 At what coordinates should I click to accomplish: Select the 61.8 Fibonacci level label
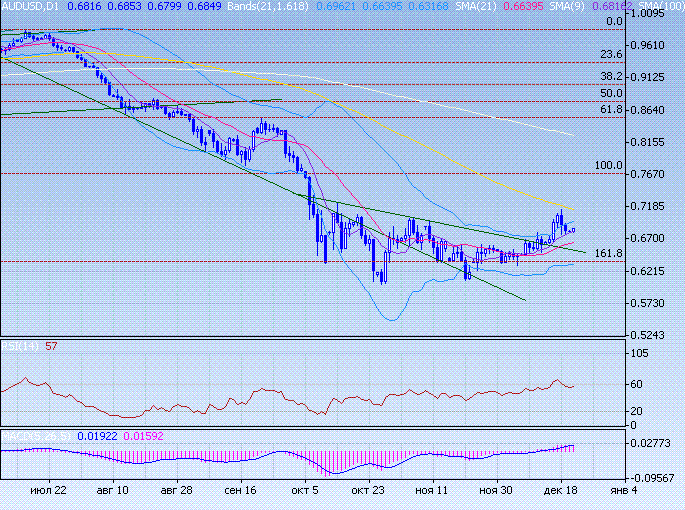(x=611, y=109)
